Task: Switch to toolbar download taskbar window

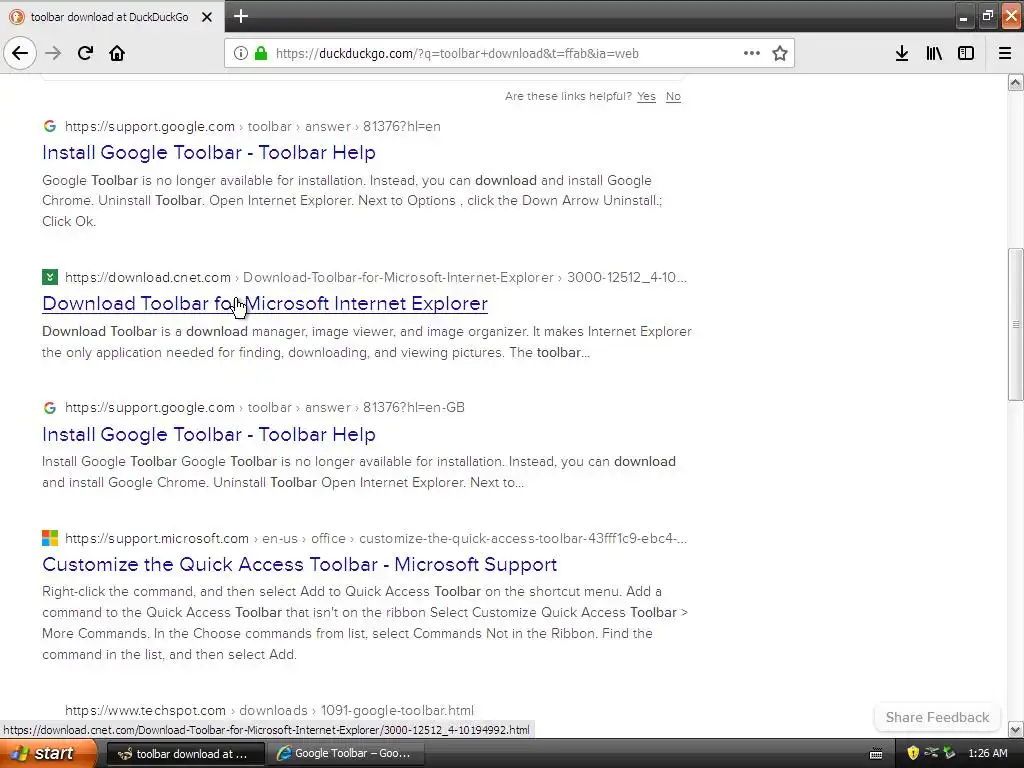Action: coord(185,754)
